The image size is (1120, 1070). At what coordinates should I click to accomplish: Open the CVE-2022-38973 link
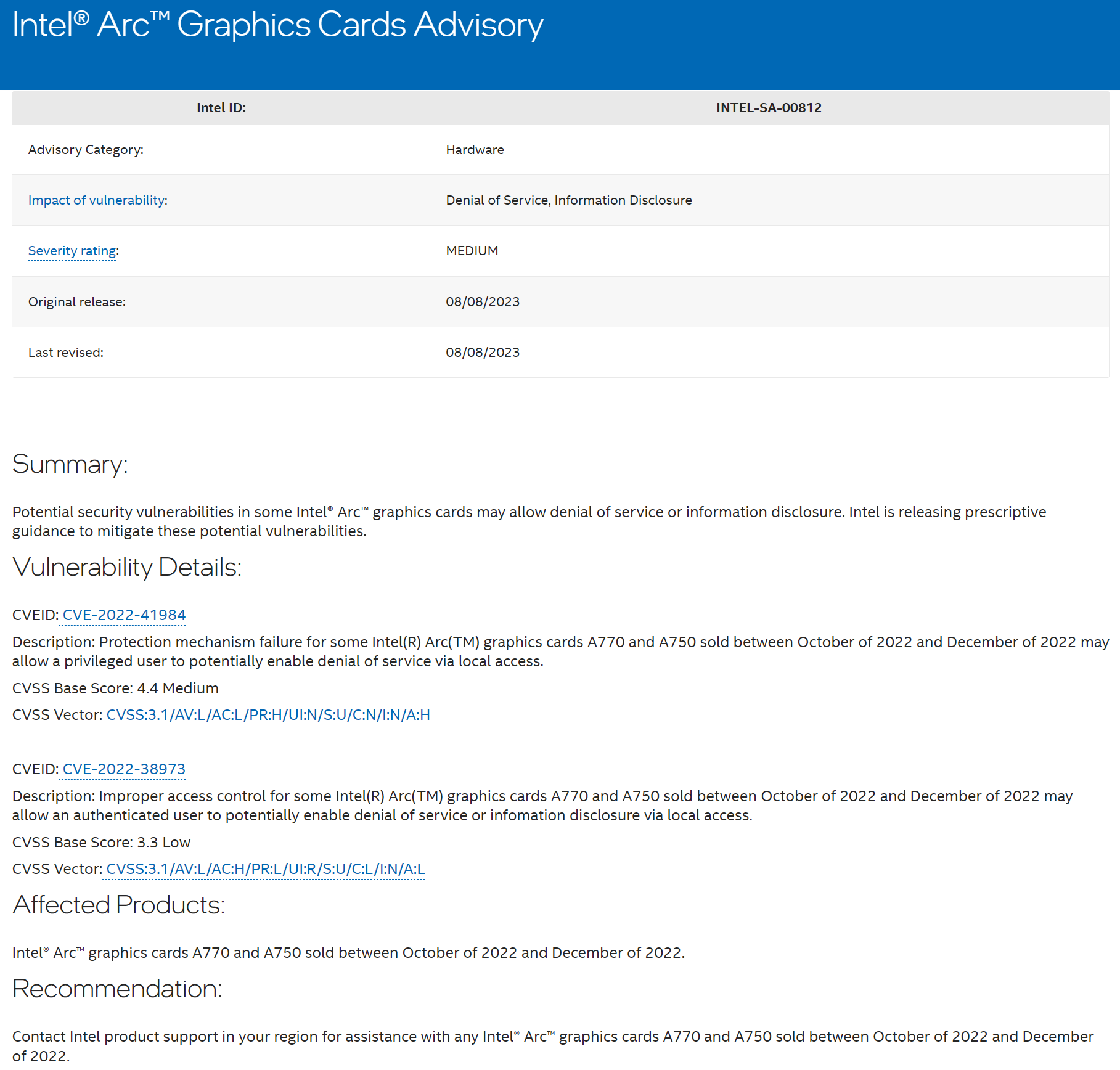[124, 769]
